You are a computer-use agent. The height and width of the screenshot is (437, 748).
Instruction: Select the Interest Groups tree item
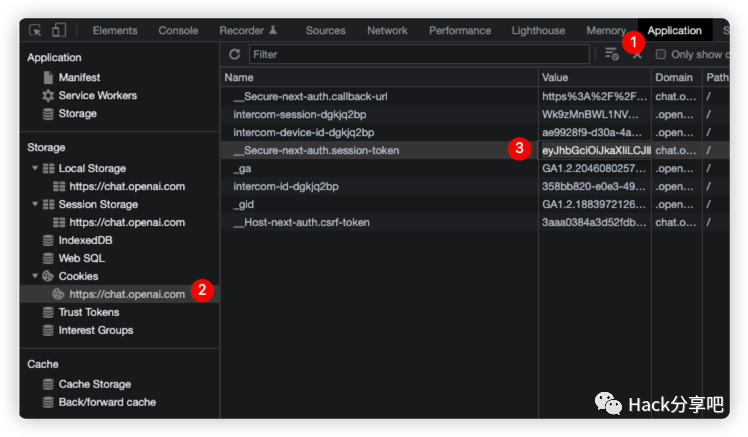(96, 330)
